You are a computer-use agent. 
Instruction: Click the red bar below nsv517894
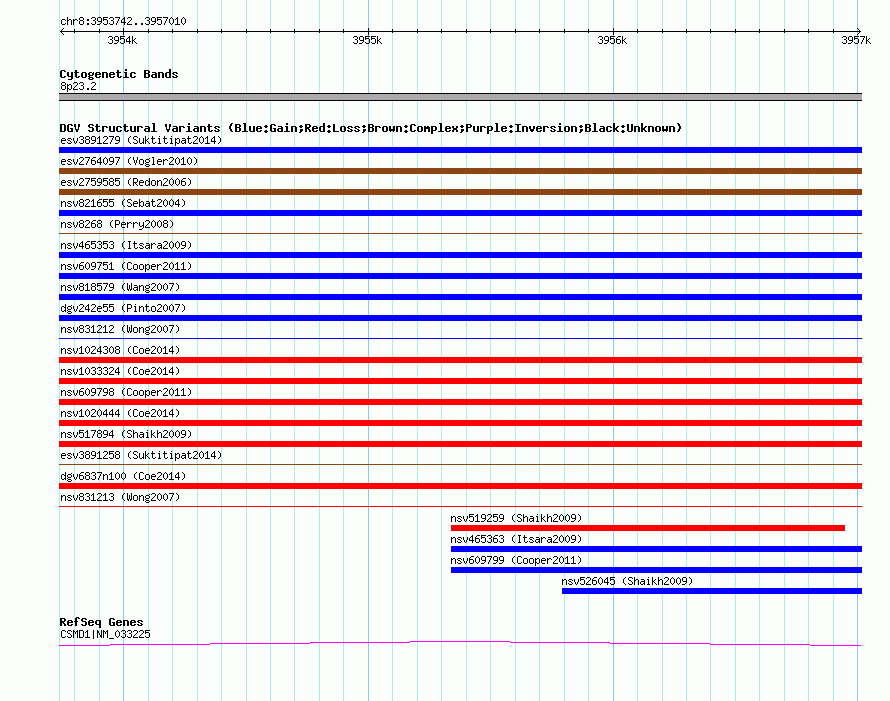[460, 444]
